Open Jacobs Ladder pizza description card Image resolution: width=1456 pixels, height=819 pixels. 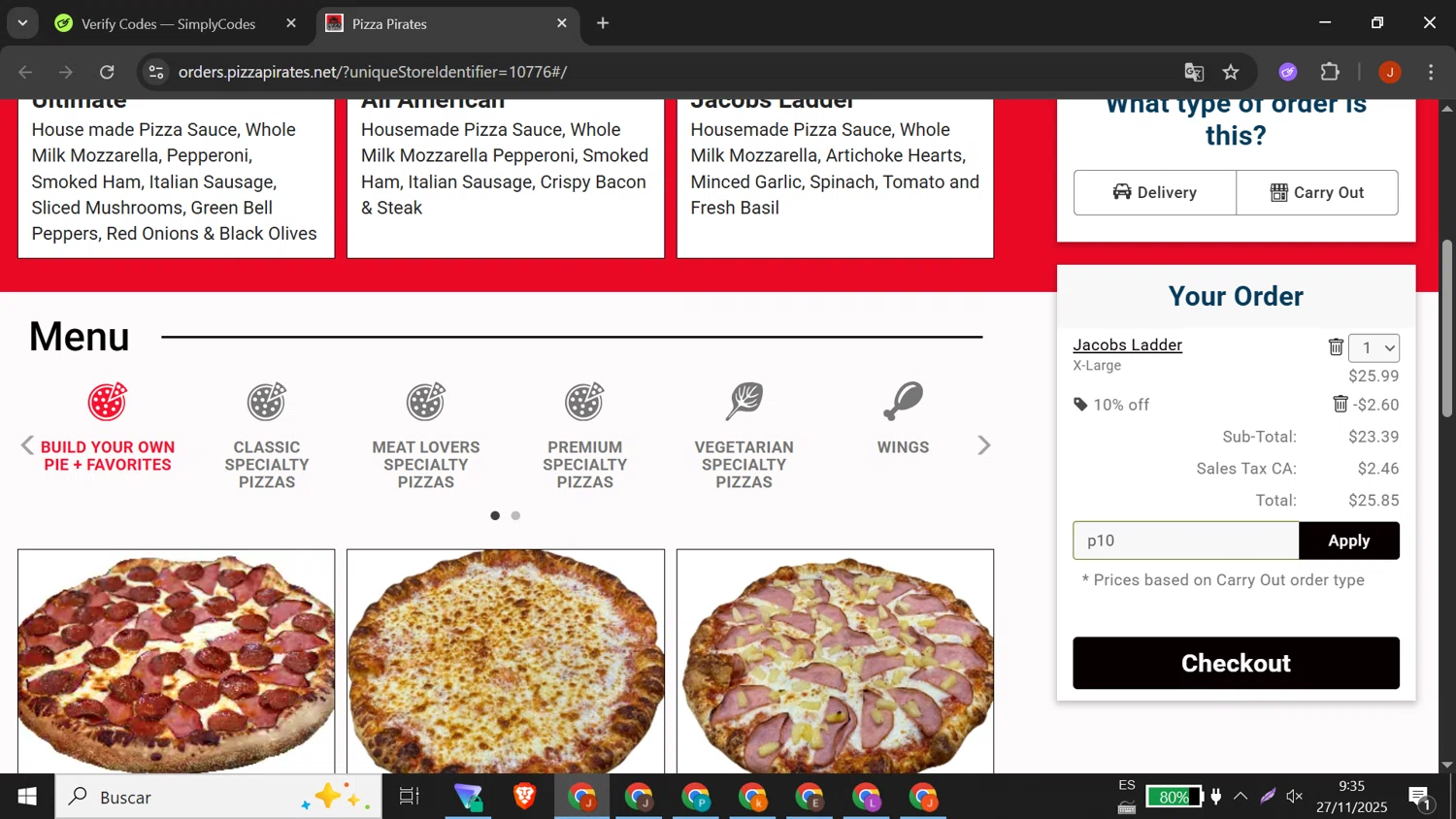point(835,178)
